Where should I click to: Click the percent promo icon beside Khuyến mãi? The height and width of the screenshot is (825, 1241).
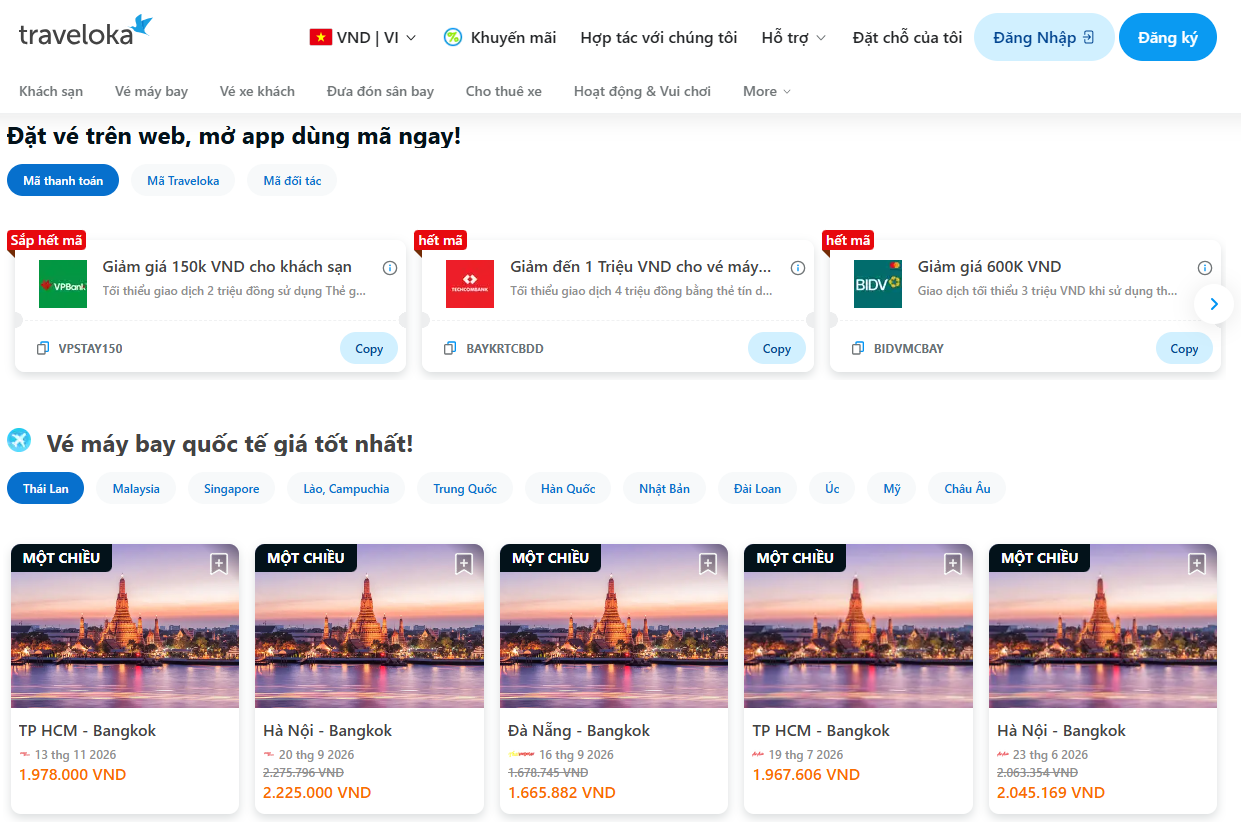(x=453, y=38)
